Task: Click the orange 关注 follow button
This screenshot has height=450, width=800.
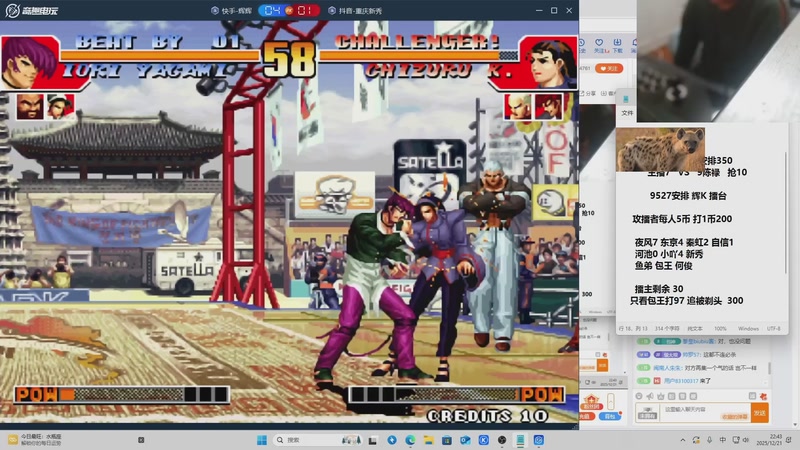Action: [x=609, y=68]
